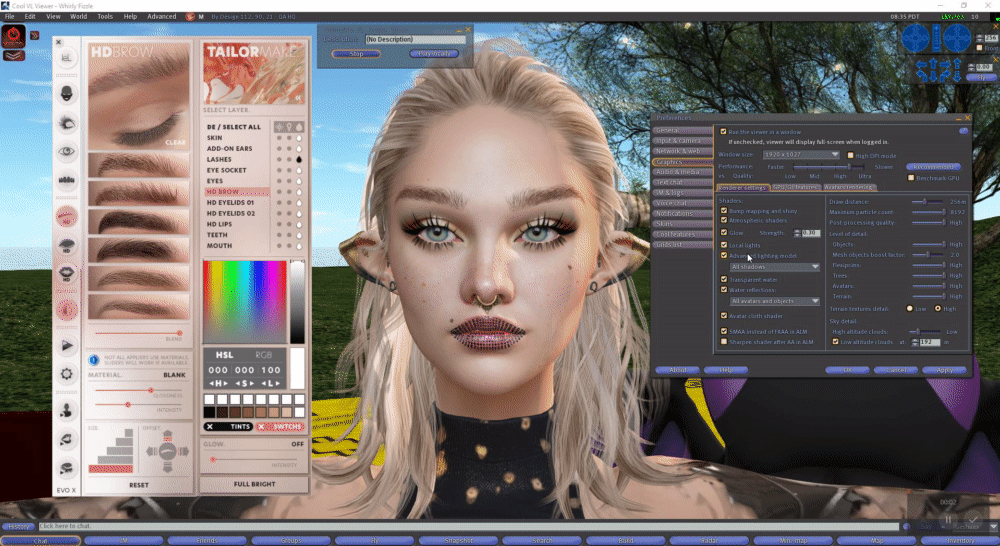Open Inventory from bottom toolbar

960,541
